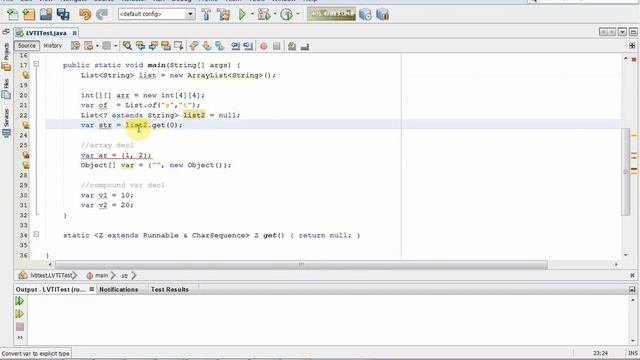Screen dimensions: 640x360
Task: Click the hint bulb on line 23
Action: [x=25, y=125]
